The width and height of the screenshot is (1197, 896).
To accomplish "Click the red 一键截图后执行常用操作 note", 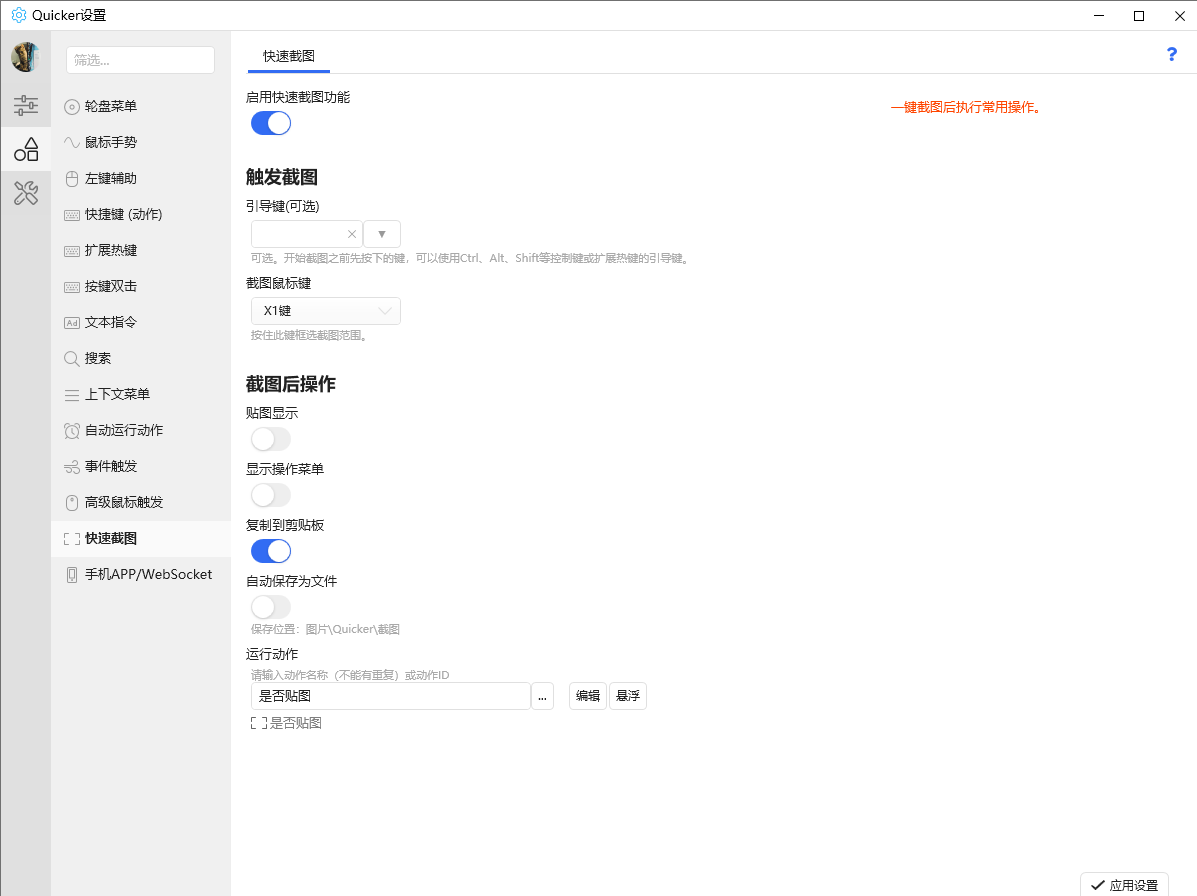I will point(966,108).
